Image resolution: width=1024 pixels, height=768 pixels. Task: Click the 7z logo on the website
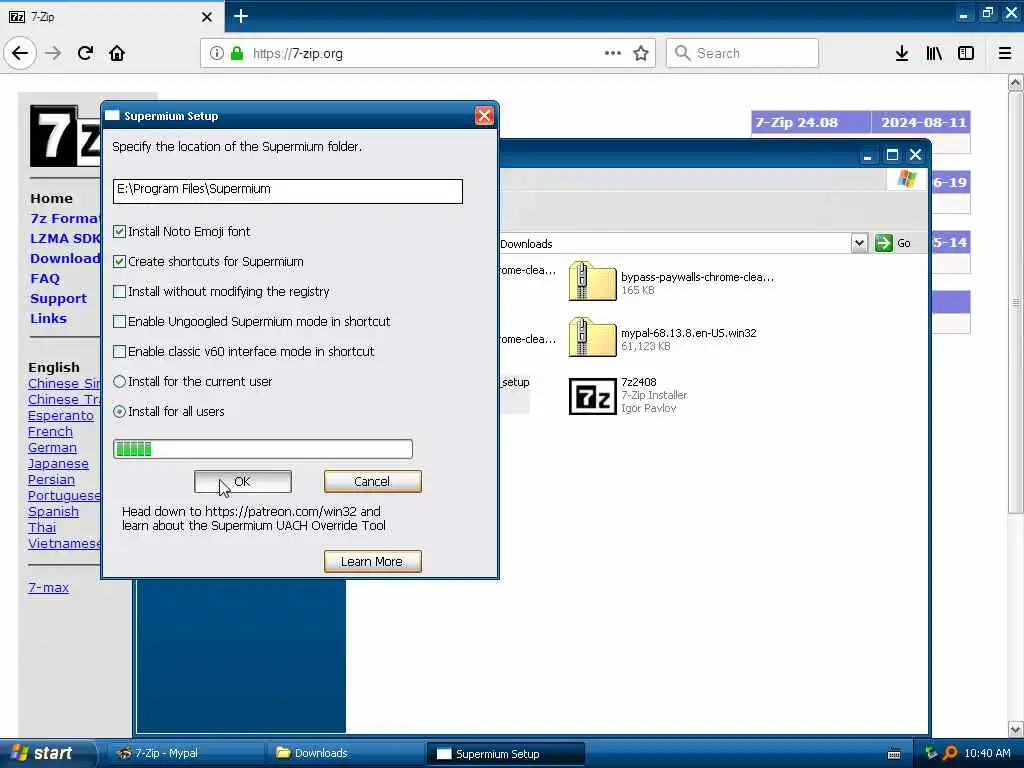(65, 136)
